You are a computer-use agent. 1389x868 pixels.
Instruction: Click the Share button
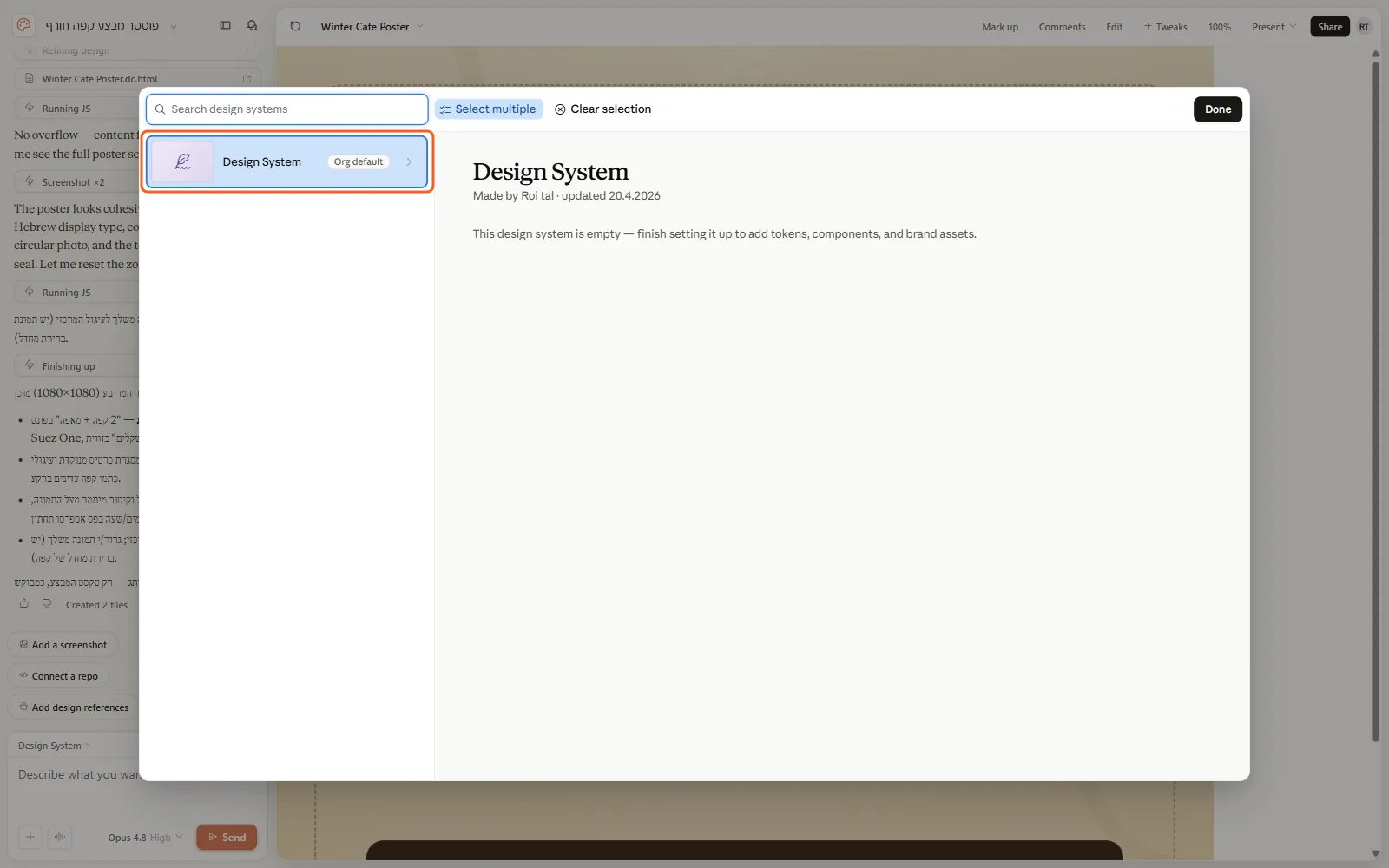coord(1330,27)
